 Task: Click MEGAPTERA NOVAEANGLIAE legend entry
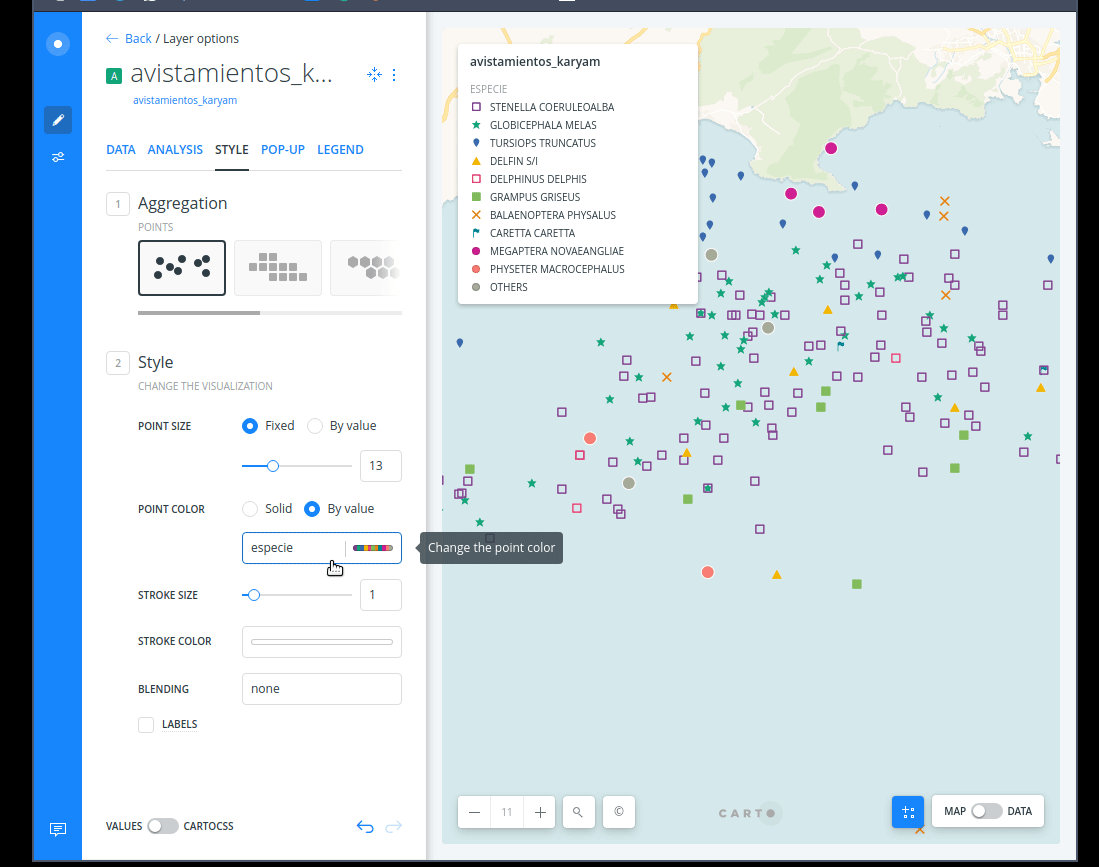point(548,251)
